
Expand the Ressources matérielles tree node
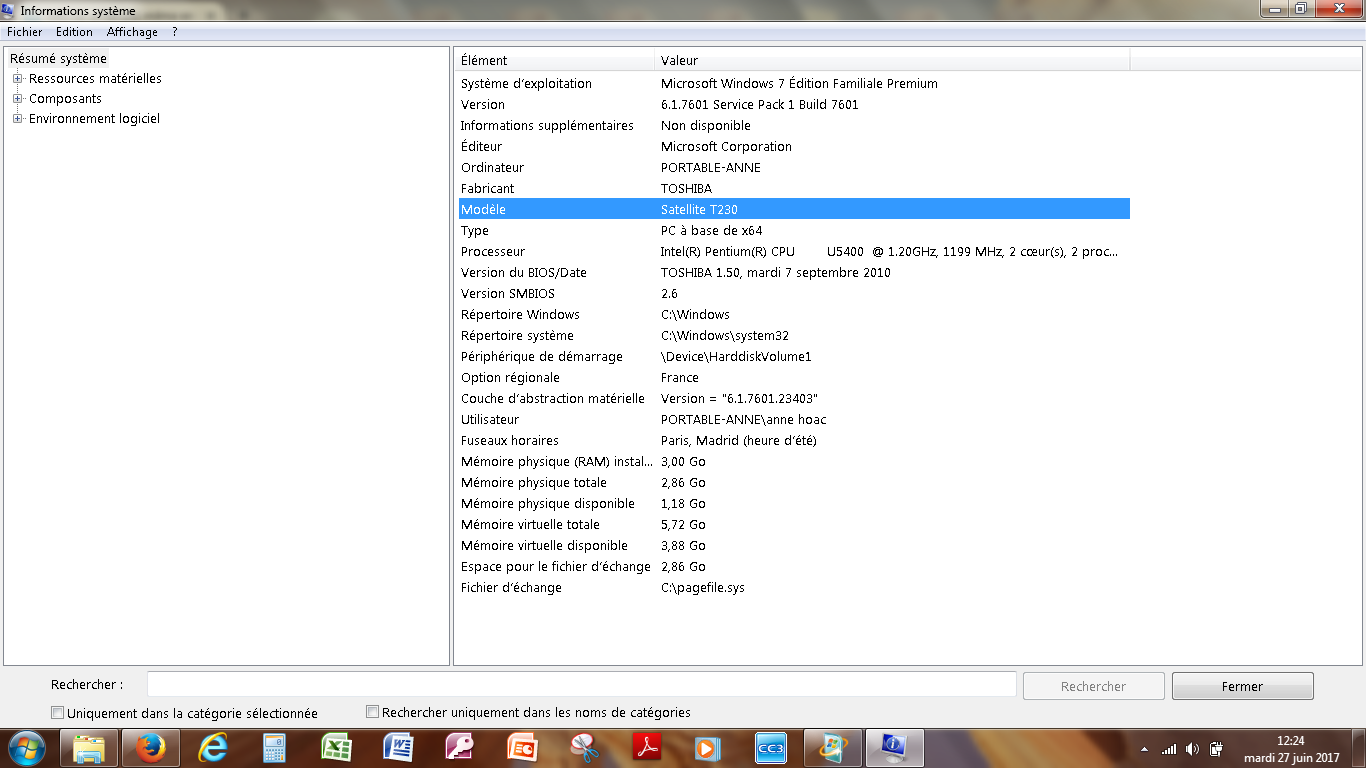17,79
